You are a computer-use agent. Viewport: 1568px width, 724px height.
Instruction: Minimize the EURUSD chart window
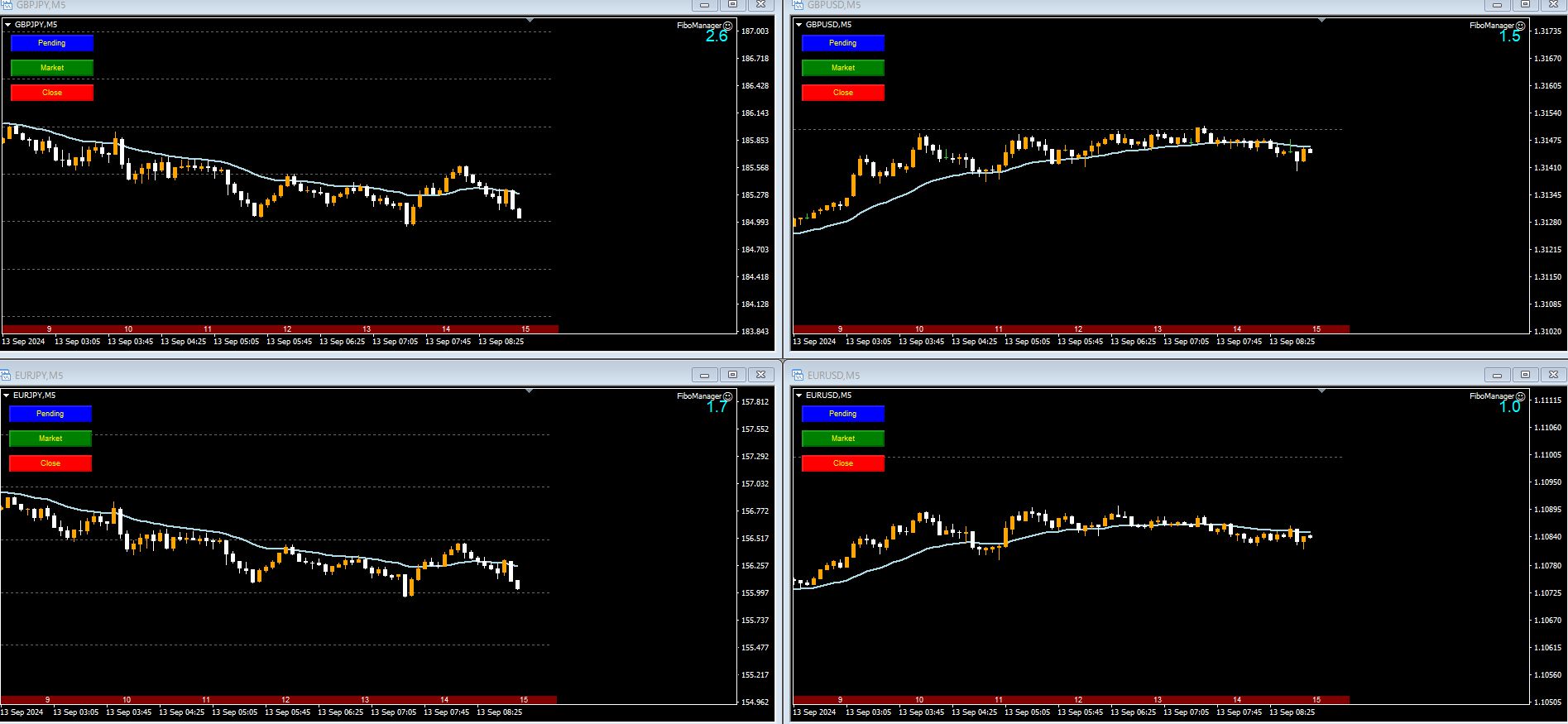pyautogui.click(x=1497, y=375)
